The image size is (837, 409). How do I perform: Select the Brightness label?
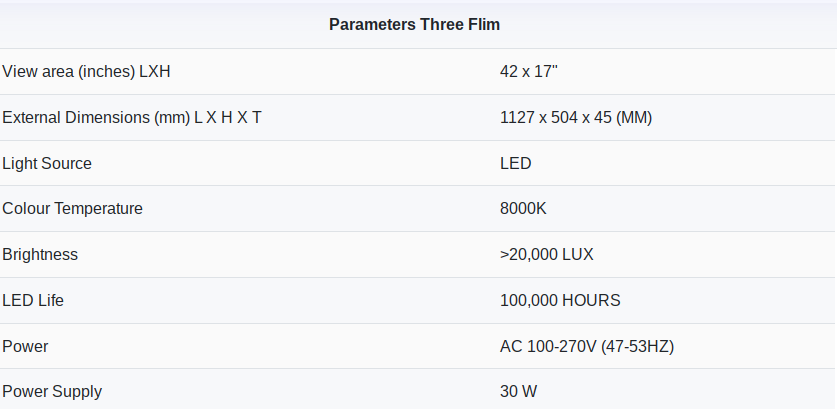pos(40,255)
